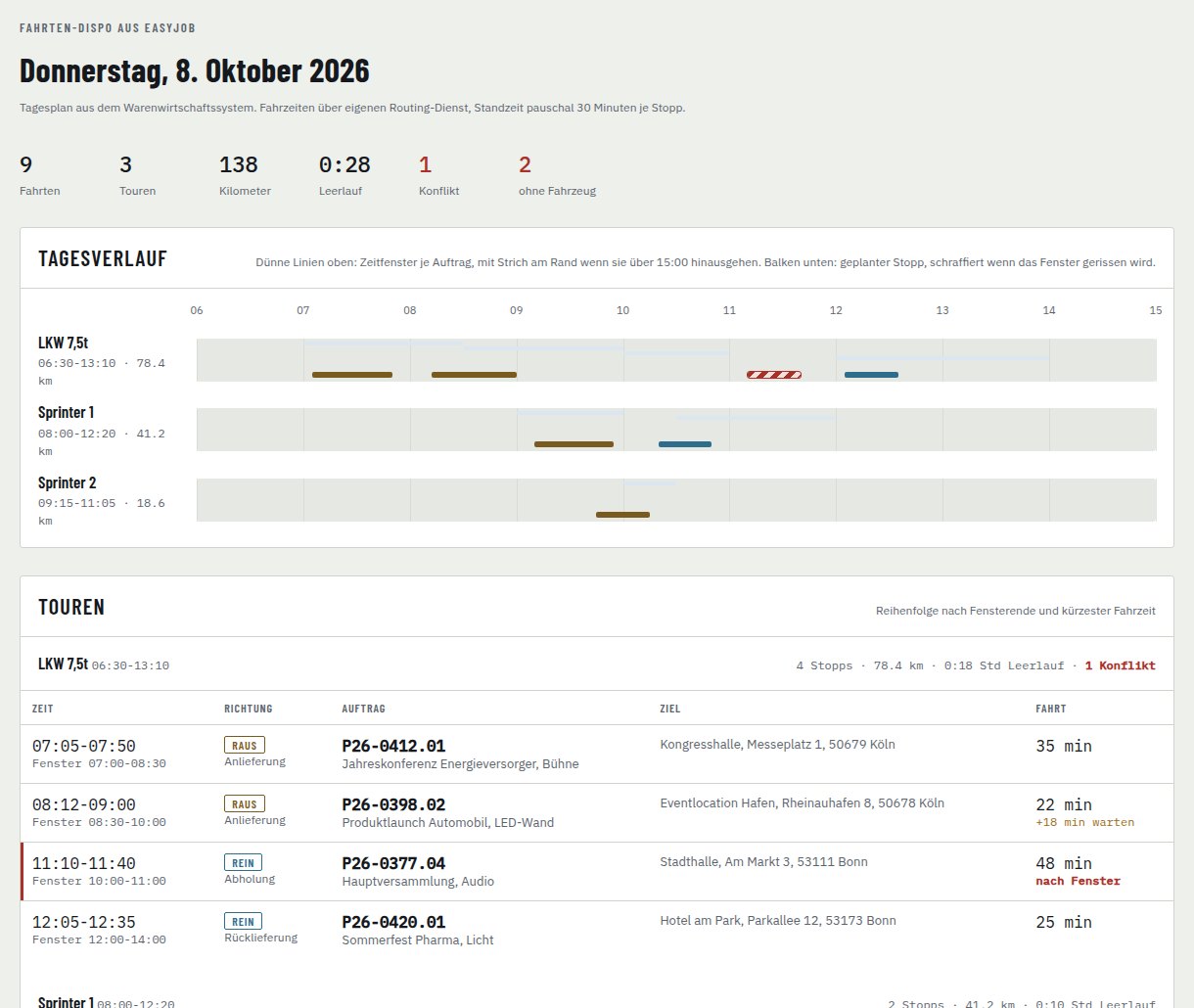Click the '1 Konflikt' label in LKW tour header
Image resolution: width=1194 pixels, height=1008 pixels.
coord(1120,665)
